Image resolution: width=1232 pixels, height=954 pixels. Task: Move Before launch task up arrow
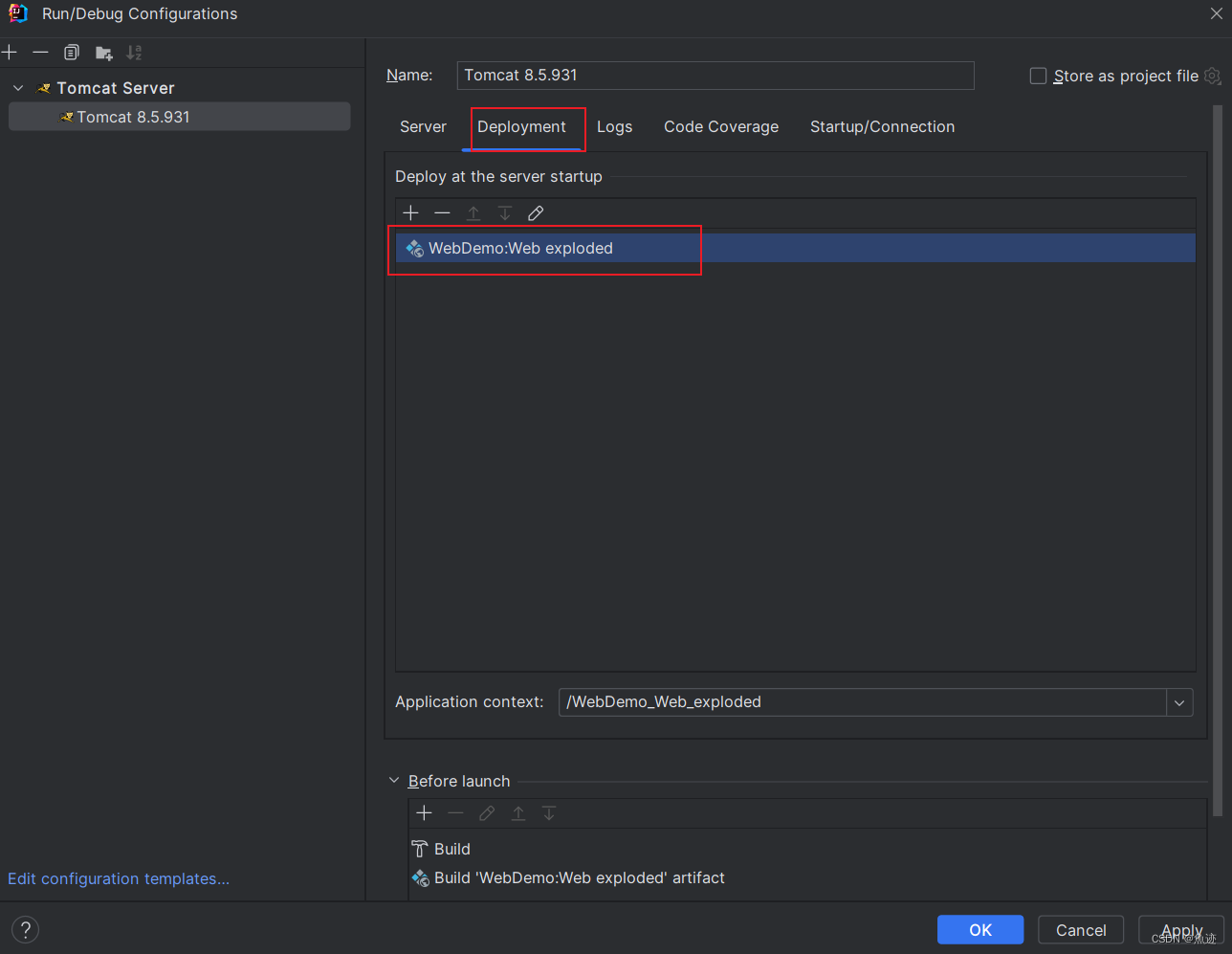(518, 813)
